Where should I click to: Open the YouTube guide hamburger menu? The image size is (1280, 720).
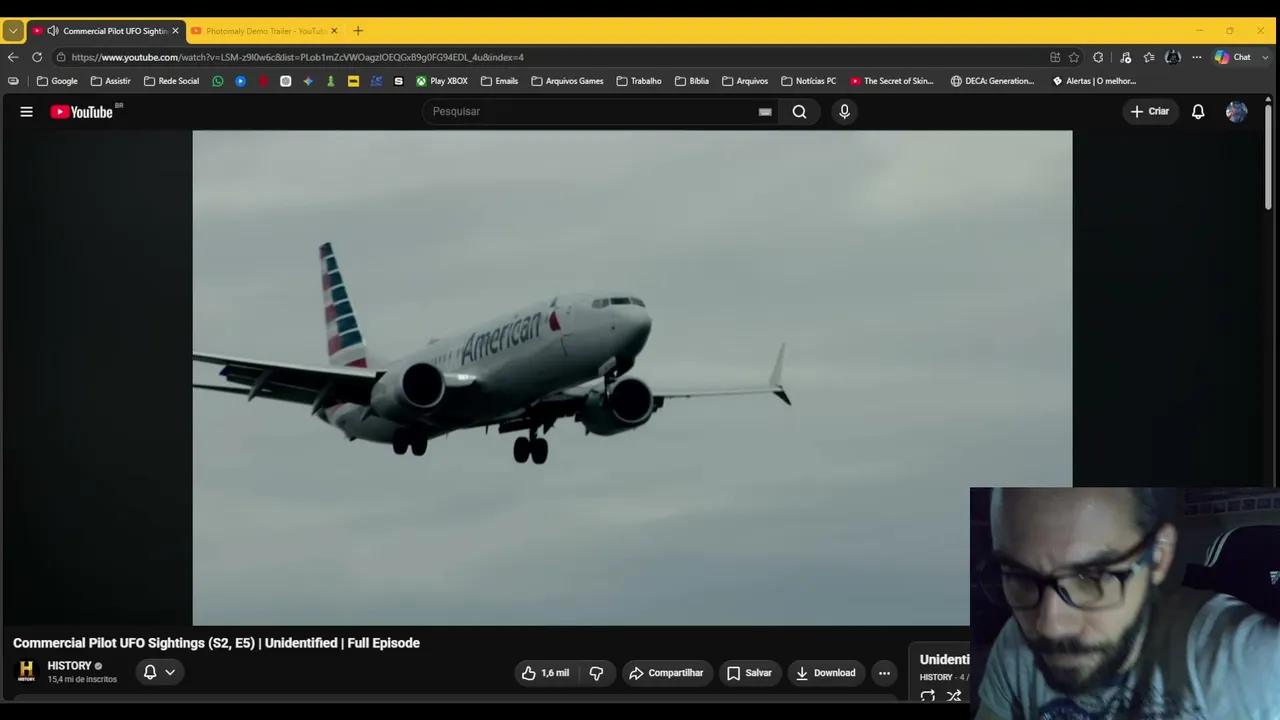point(27,112)
